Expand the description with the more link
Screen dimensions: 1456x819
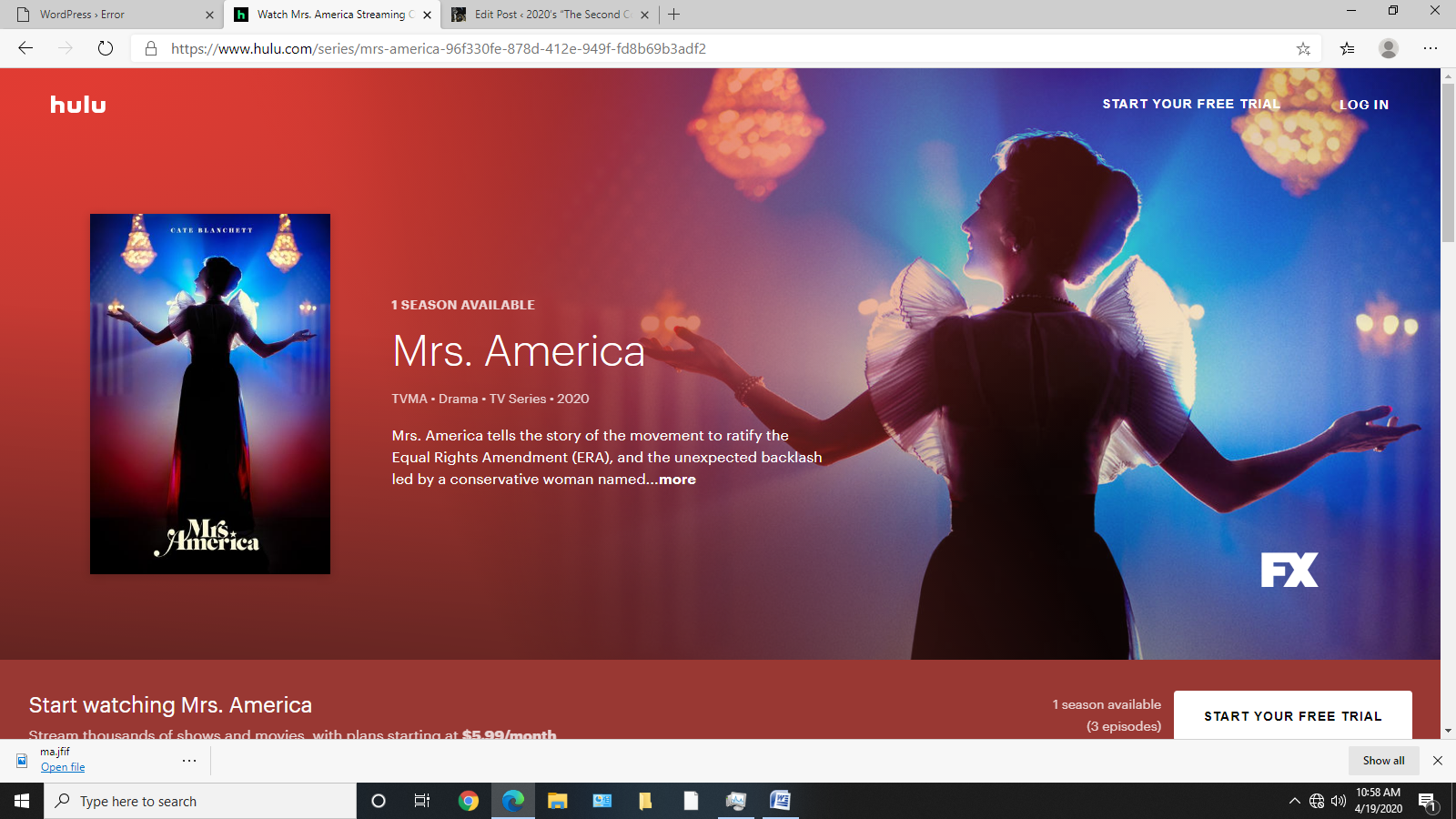677,480
